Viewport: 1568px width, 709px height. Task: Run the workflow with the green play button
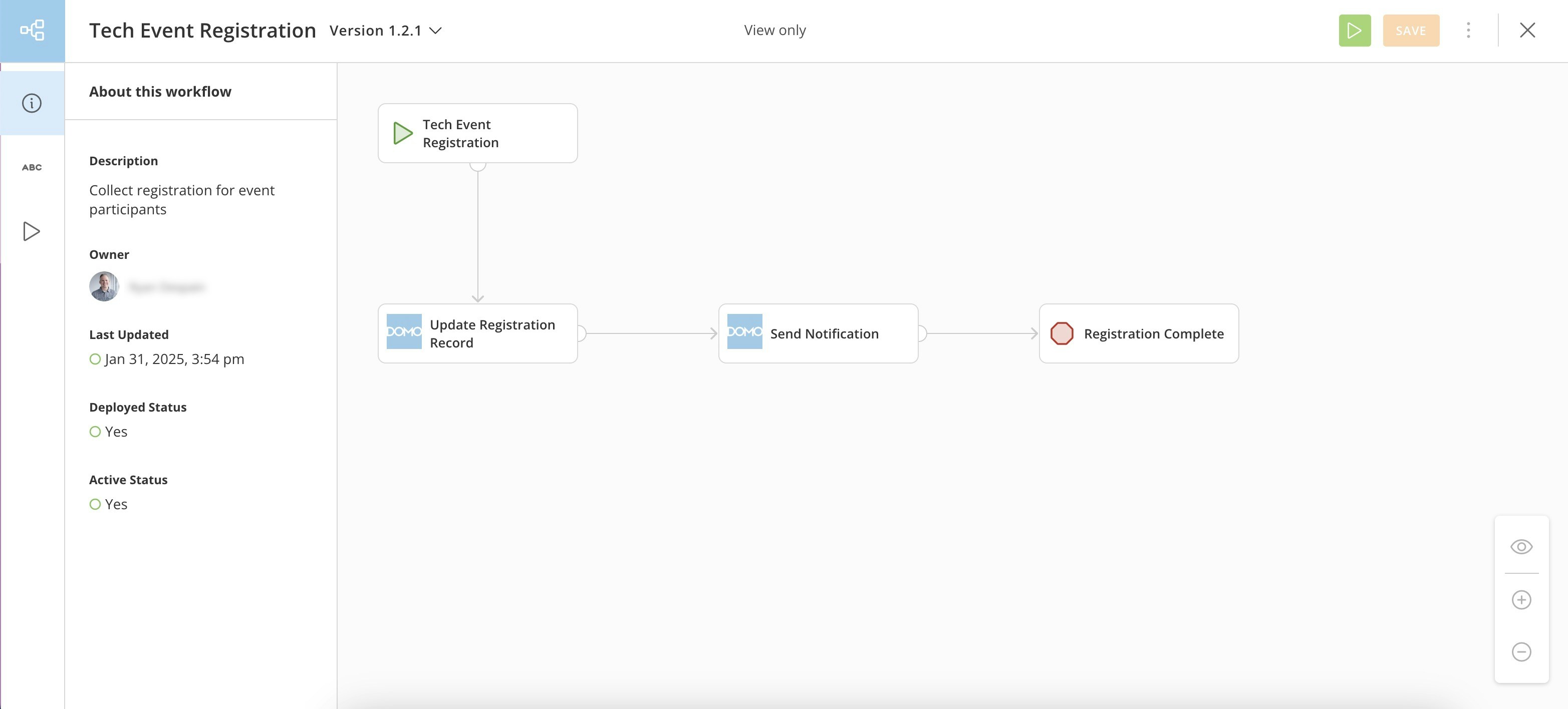pyautogui.click(x=1355, y=31)
